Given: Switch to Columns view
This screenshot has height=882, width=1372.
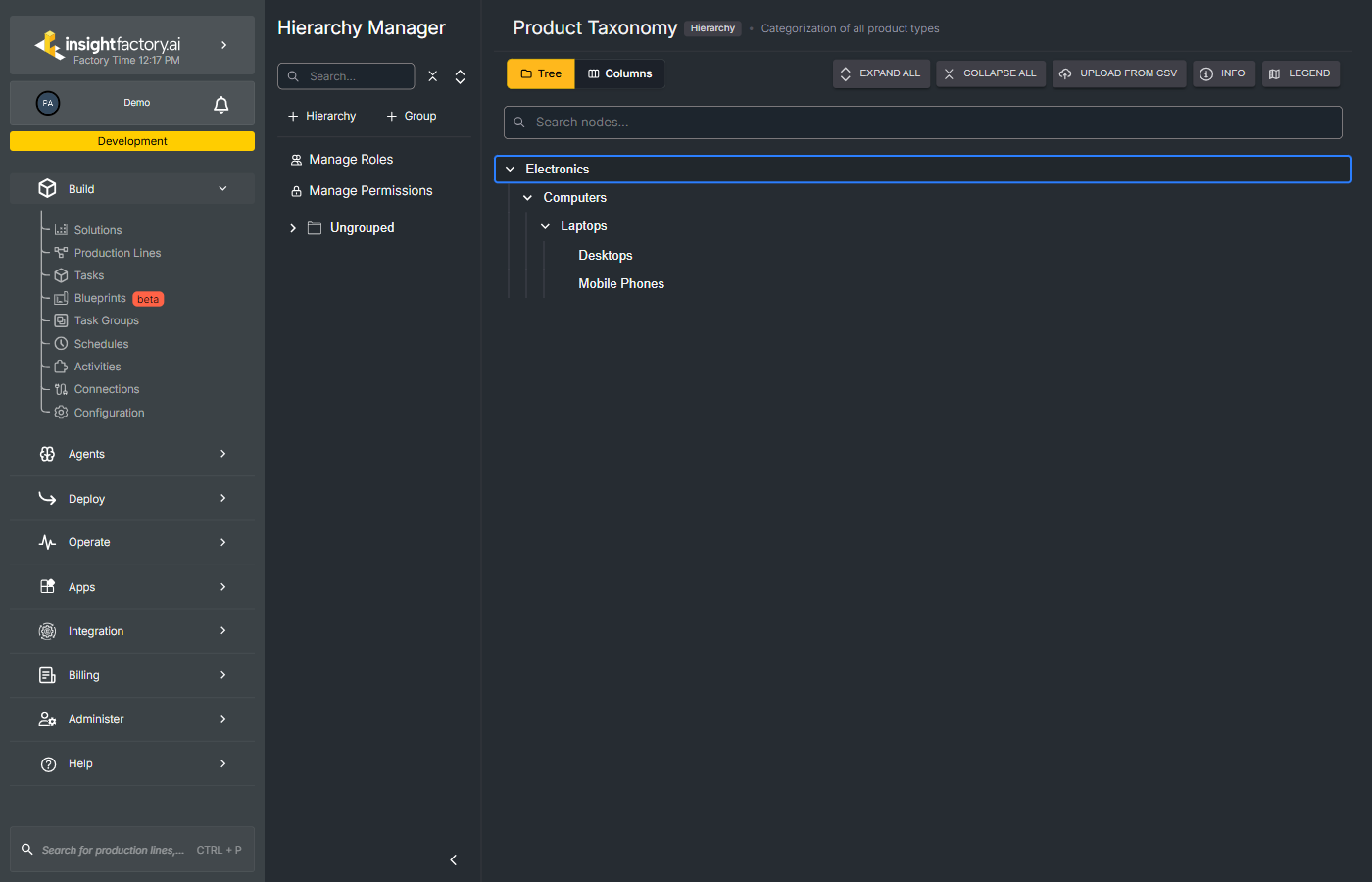Looking at the screenshot, I should point(619,73).
